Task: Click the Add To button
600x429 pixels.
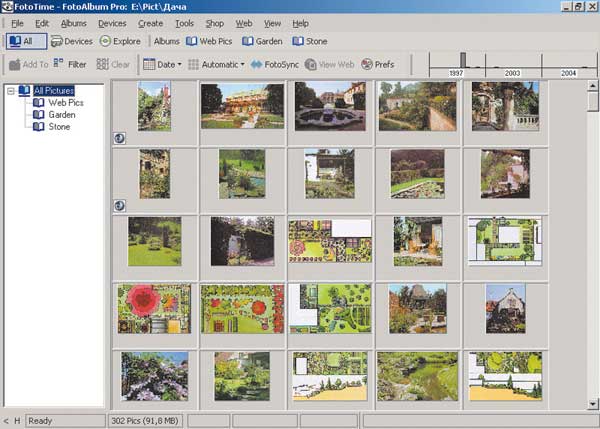Action: pos(28,64)
